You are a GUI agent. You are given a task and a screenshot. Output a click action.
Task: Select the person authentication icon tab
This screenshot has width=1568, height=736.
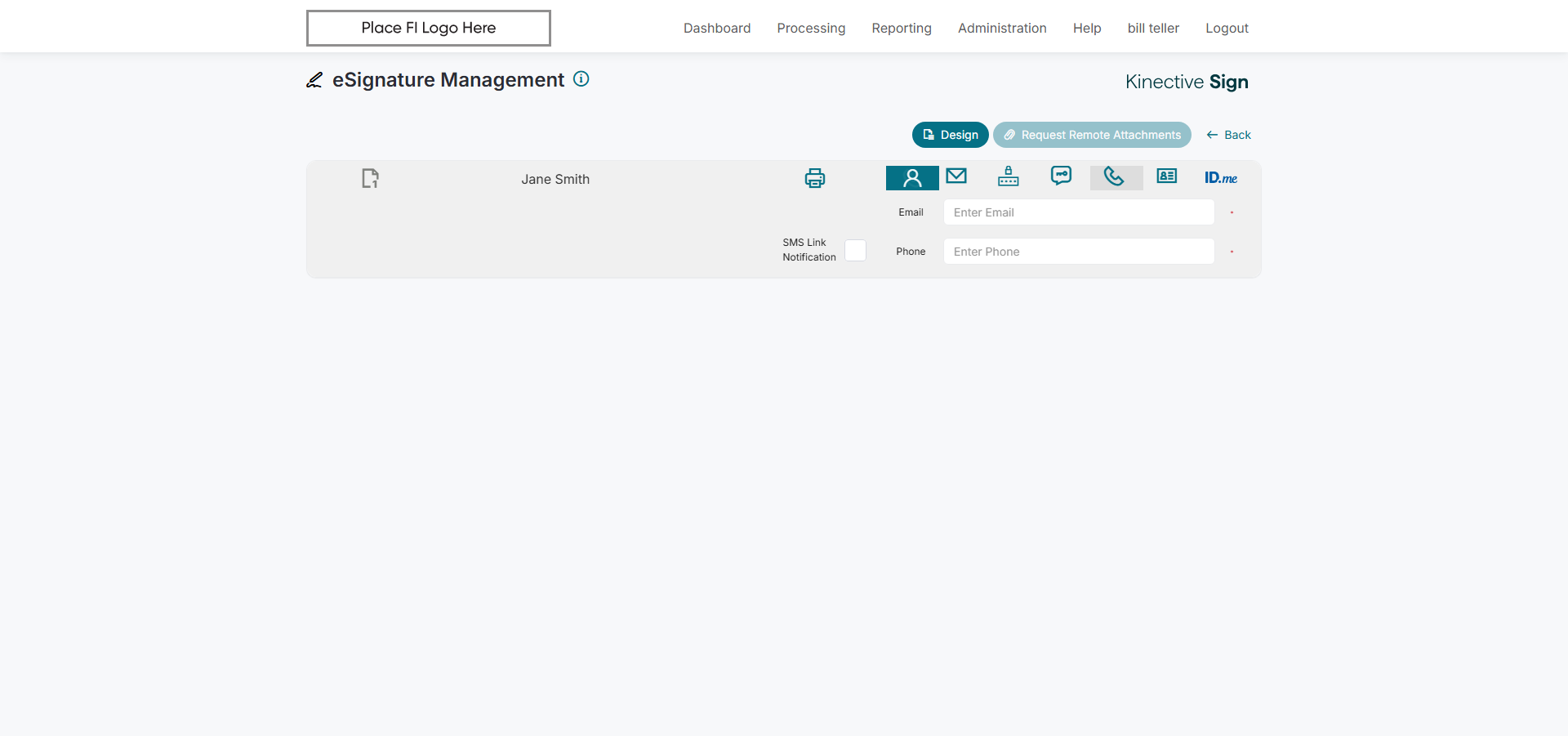pyautogui.click(x=912, y=178)
